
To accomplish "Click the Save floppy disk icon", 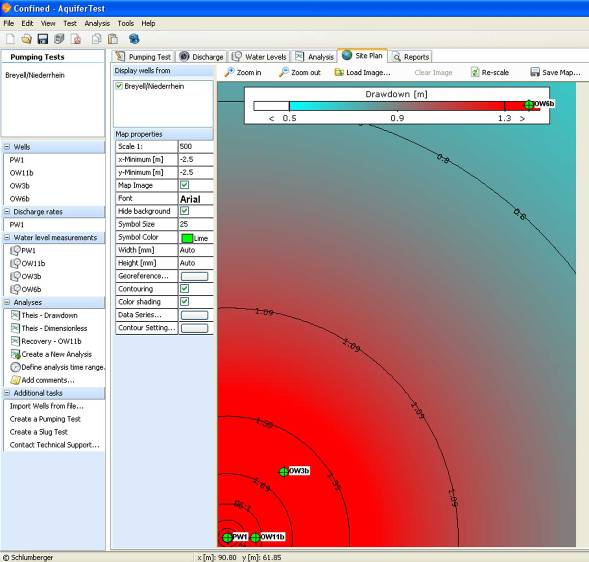I will pyautogui.click(x=42, y=39).
